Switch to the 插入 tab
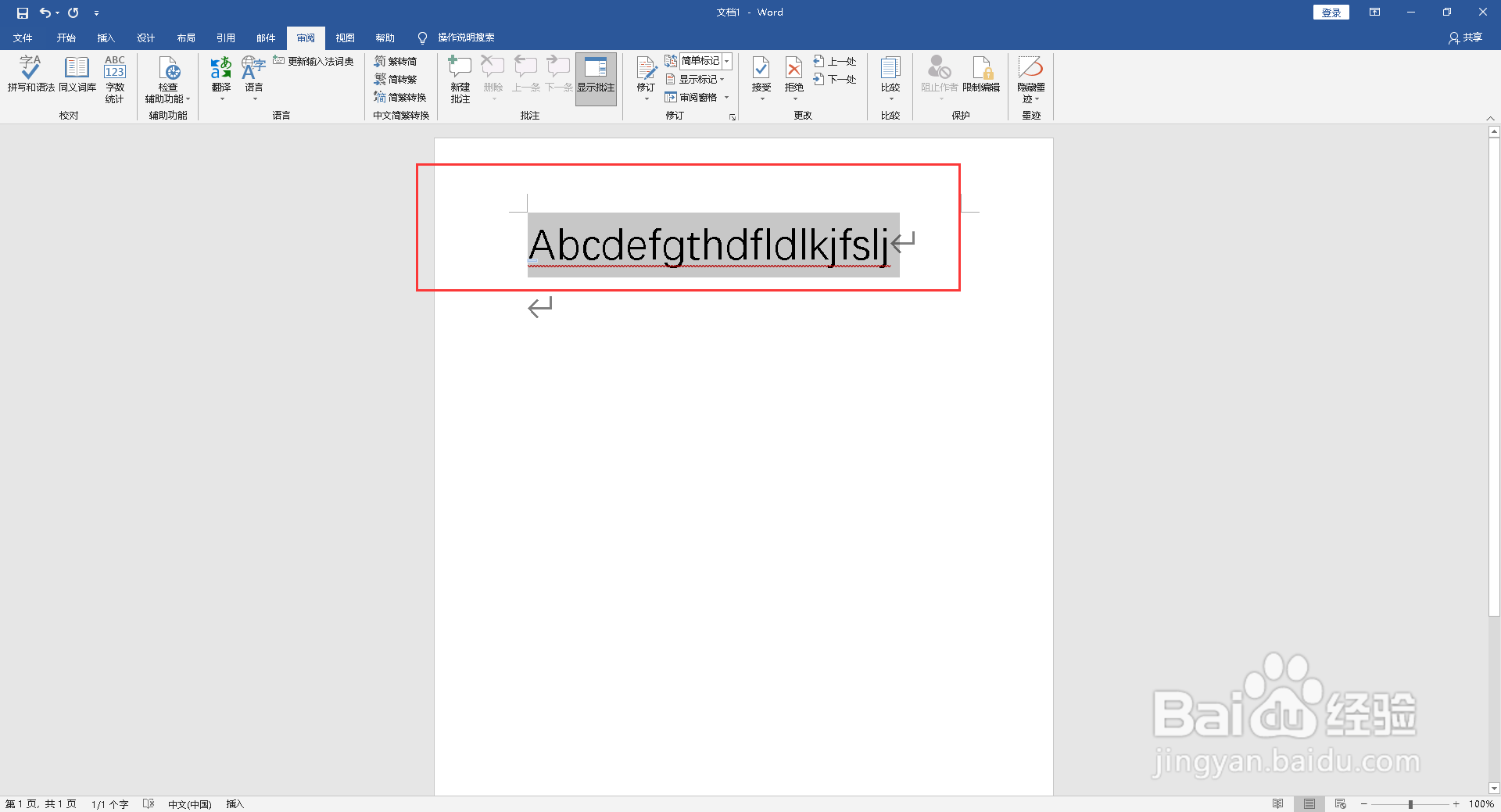Image resolution: width=1501 pixels, height=812 pixels. click(106, 38)
